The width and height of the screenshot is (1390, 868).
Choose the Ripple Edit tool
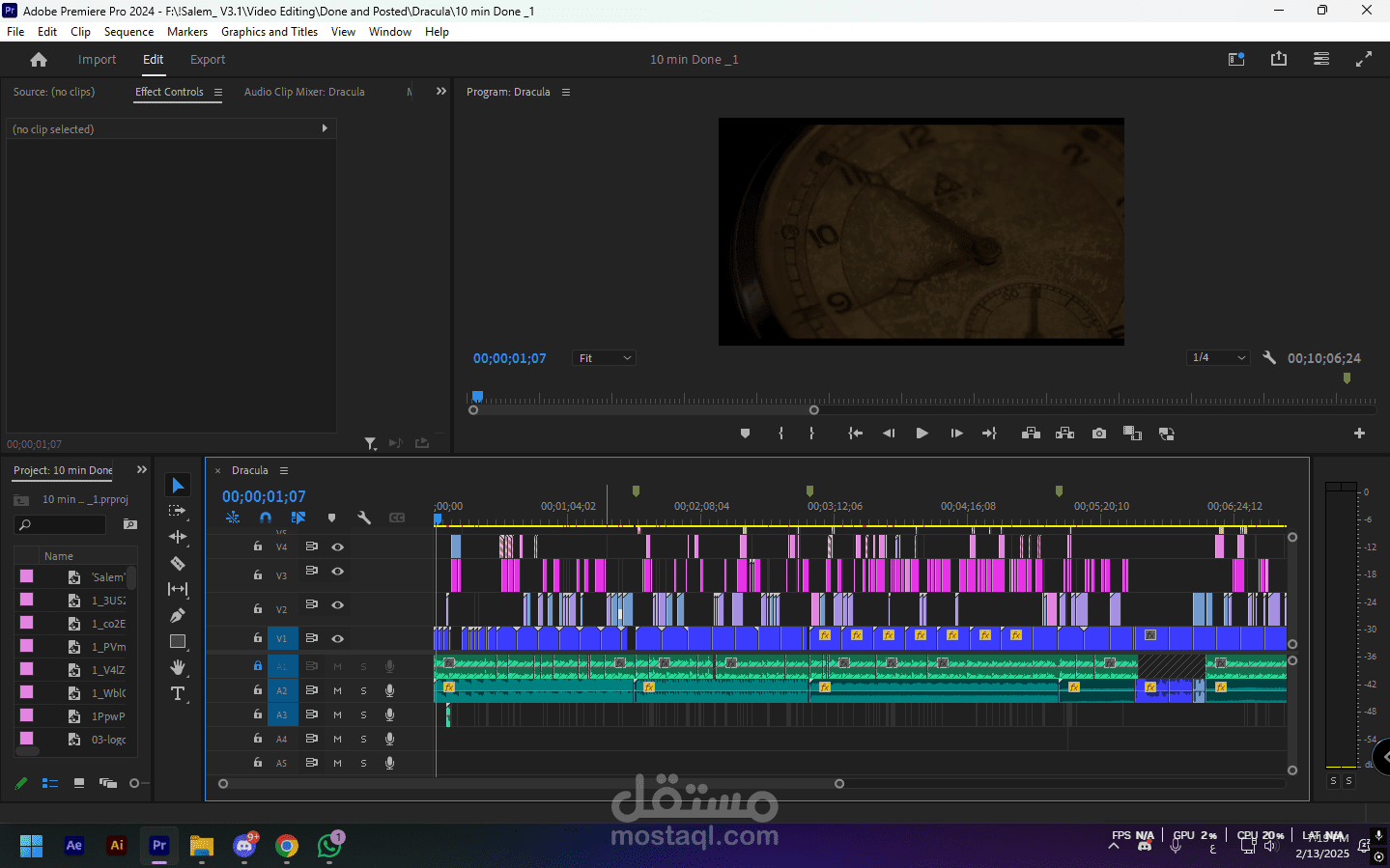[178, 537]
